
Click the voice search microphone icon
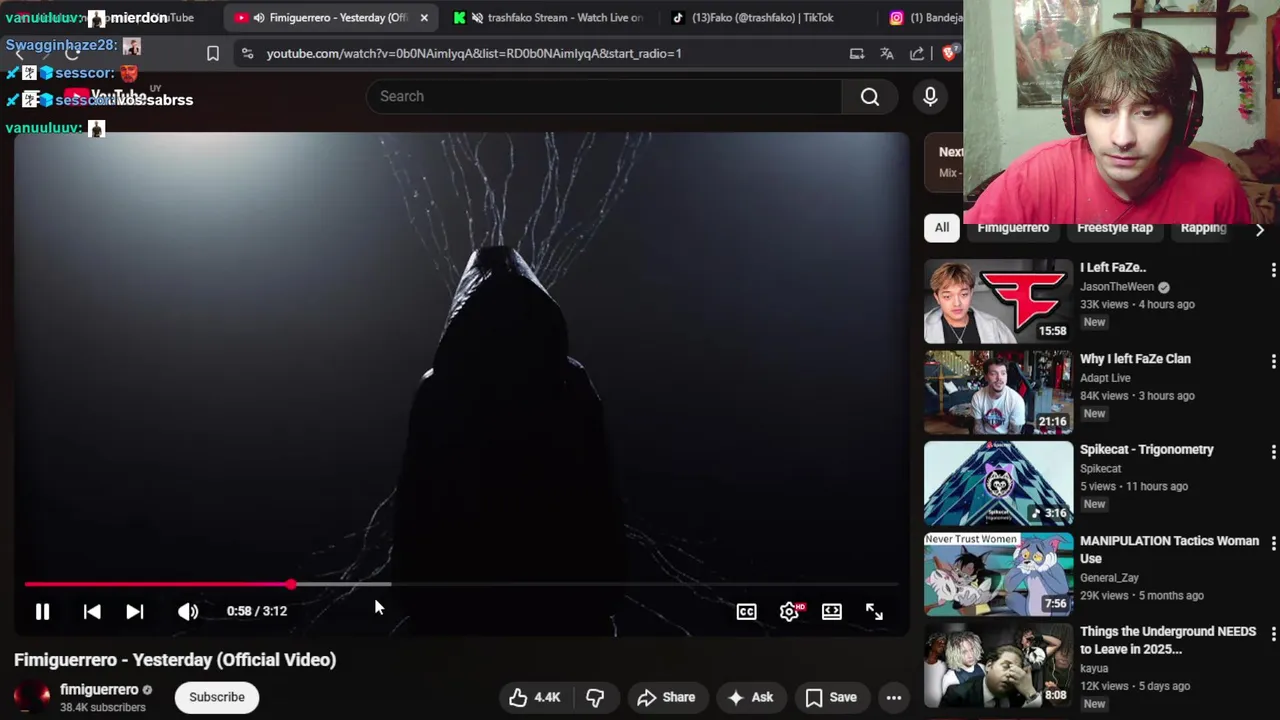pos(930,96)
